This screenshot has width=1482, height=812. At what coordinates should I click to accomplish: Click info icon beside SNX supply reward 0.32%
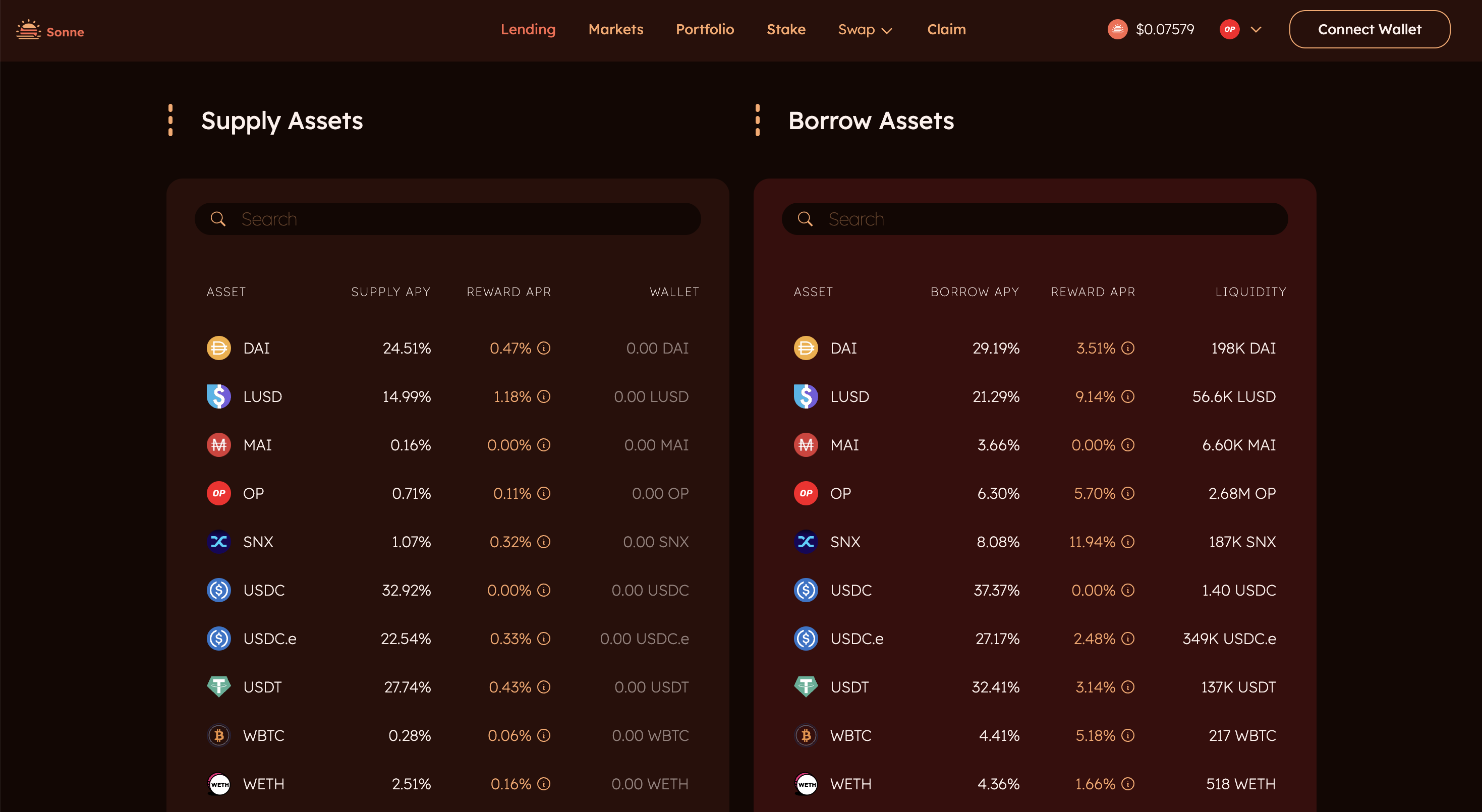(x=544, y=541)
